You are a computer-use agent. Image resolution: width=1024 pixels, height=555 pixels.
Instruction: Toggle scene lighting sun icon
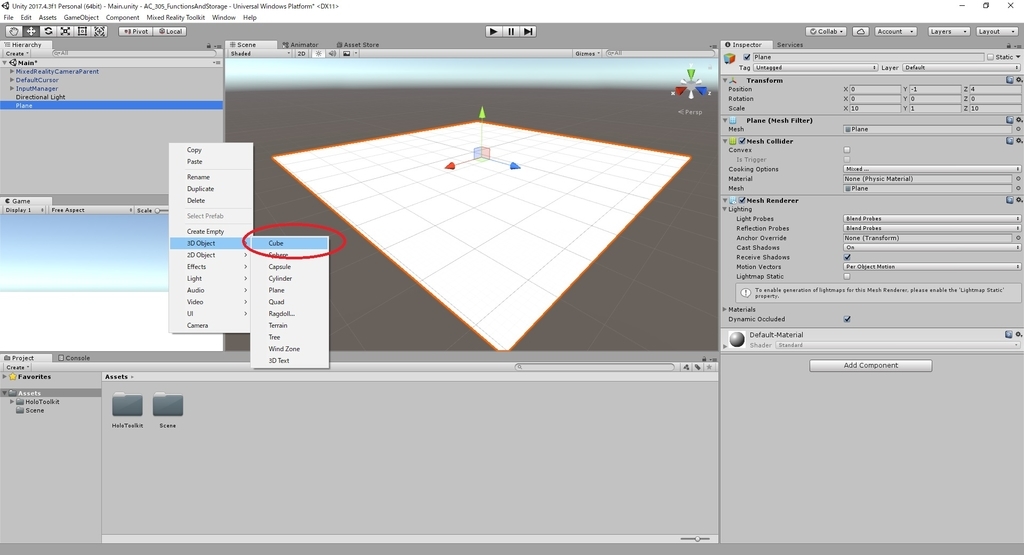coord(319,54)
